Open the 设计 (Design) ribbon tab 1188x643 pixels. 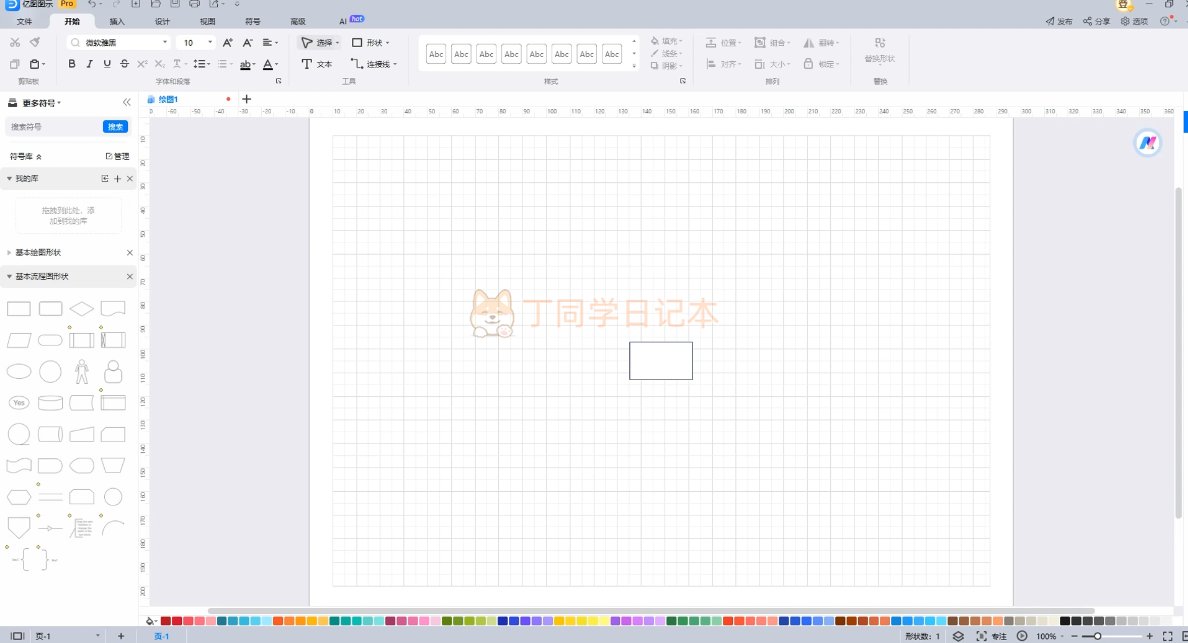162,21
